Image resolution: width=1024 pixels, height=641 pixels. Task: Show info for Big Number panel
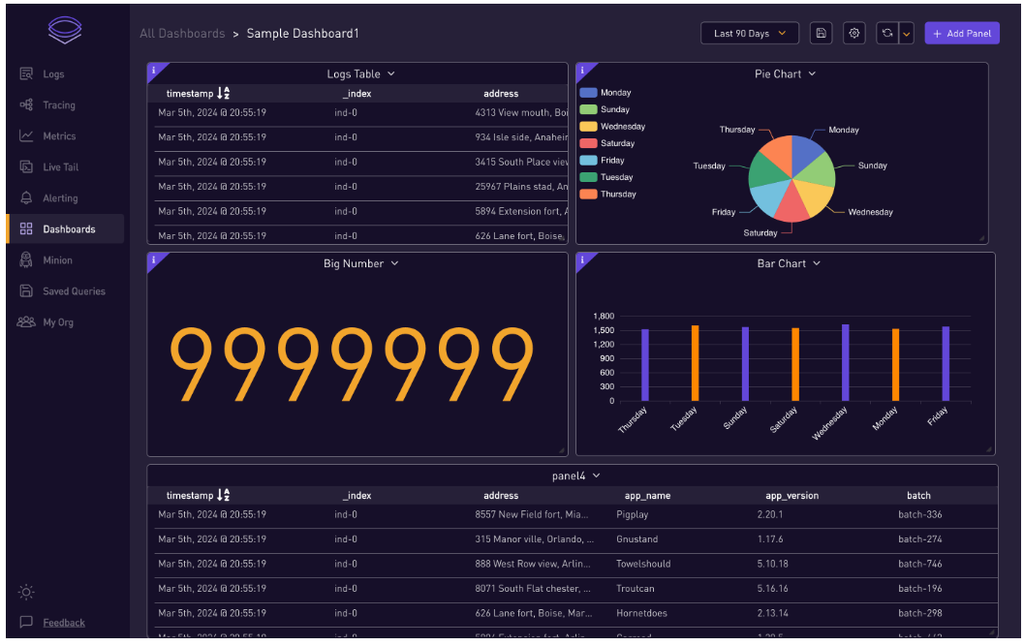pyautogui.click(x=154, y=260)
